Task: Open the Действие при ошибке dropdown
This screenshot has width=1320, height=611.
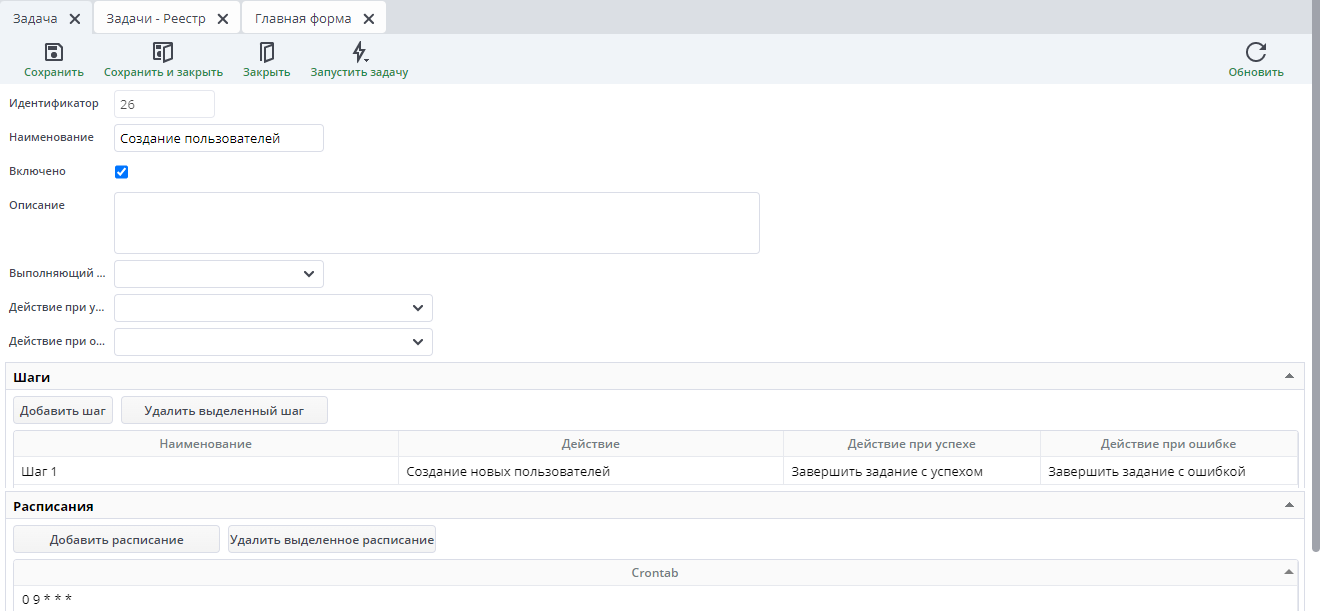Action: click(x=273, y=342)
